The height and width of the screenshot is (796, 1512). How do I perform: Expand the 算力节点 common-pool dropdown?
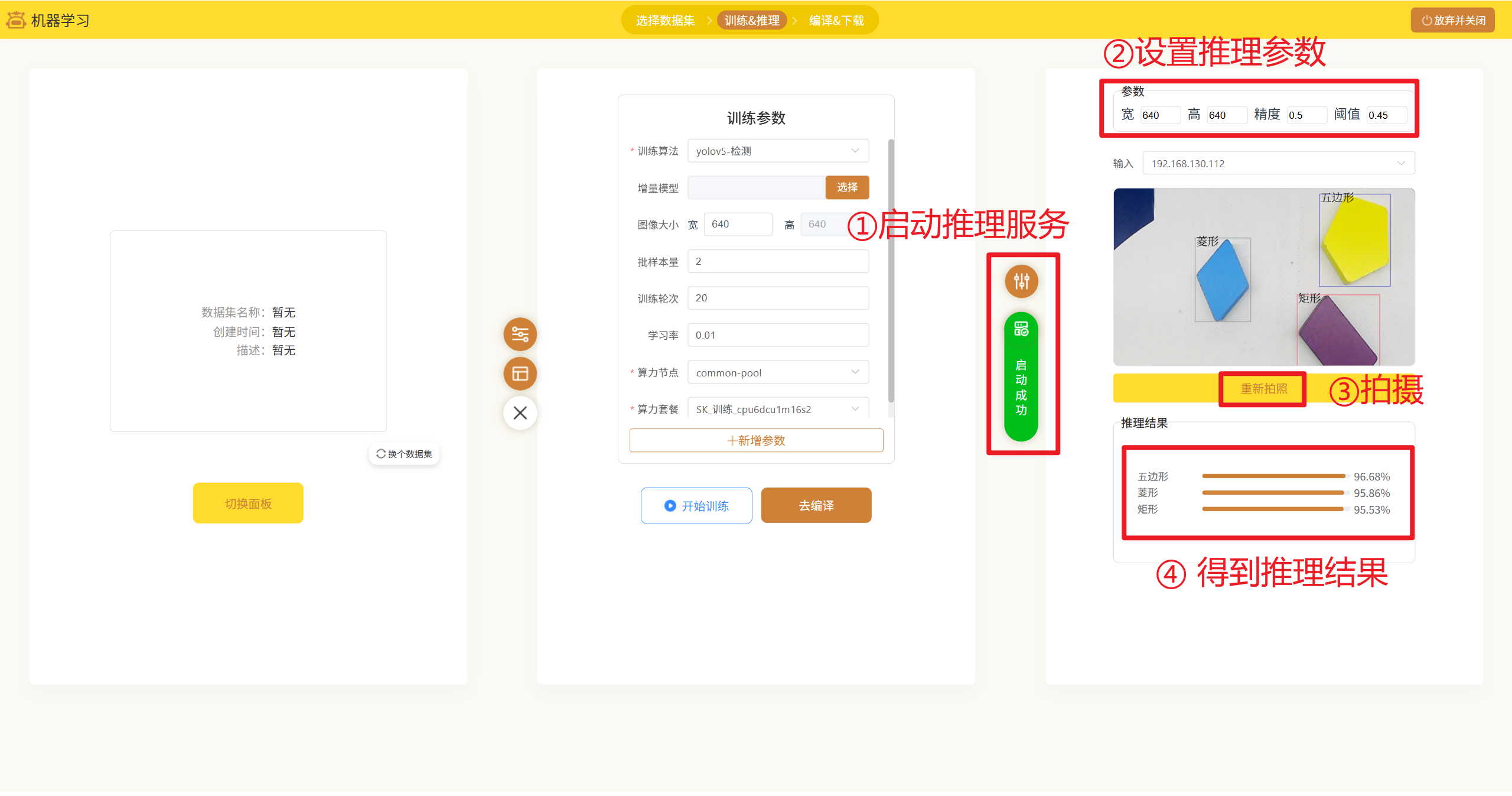(777, 372)
